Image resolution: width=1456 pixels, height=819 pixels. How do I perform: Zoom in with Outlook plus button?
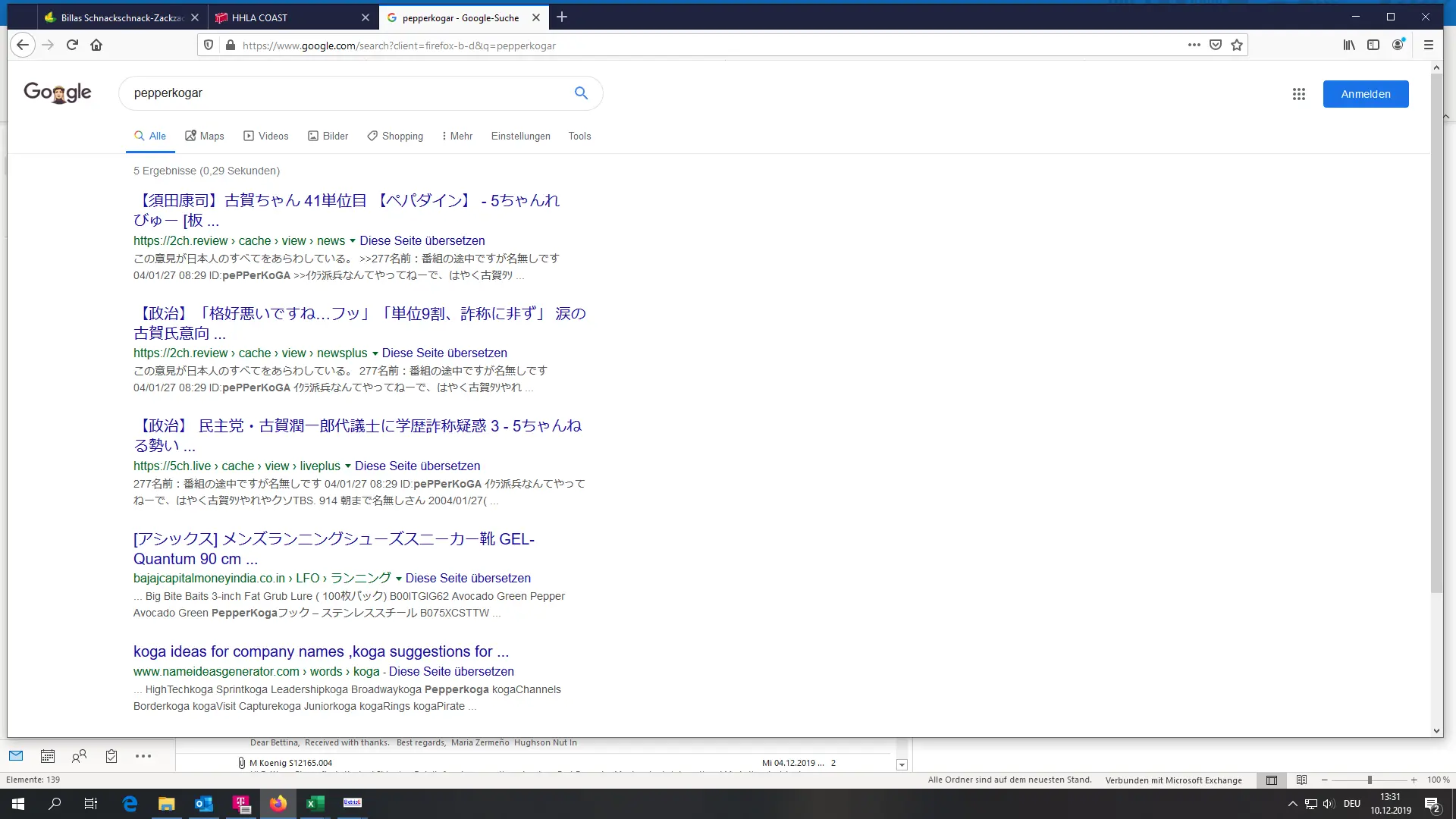(1414, 780)
